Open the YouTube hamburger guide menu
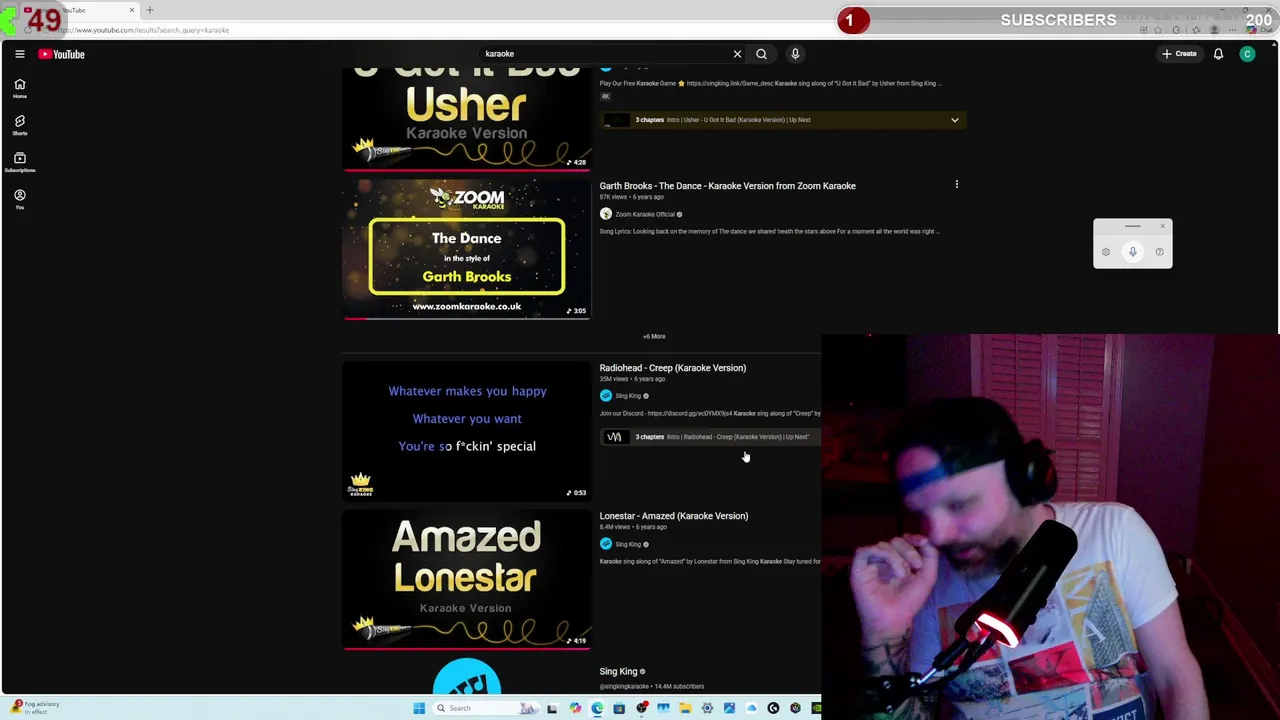This screenshot has height=720, width=1280. click(19, 54)
